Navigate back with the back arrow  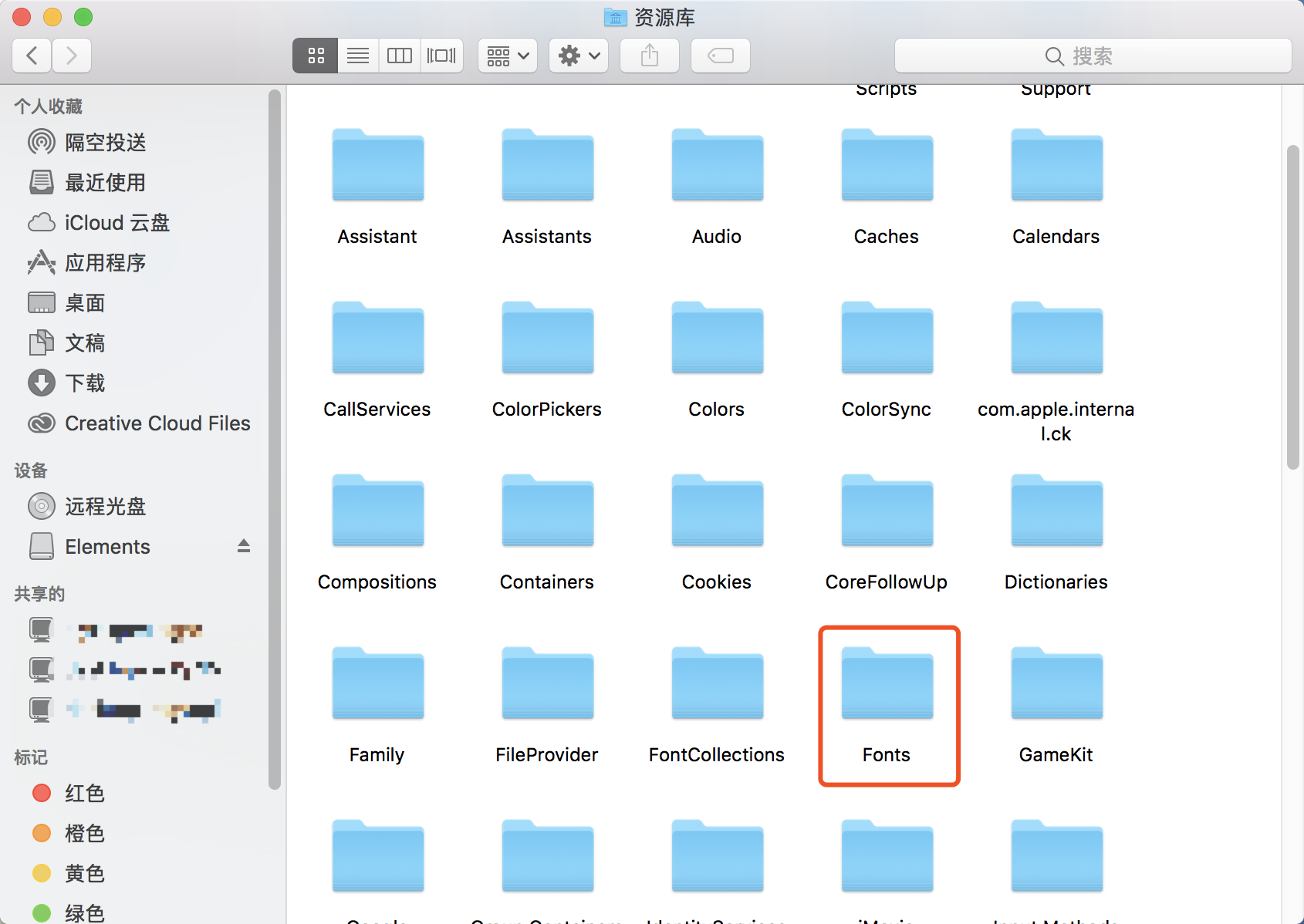pyautogui.click(x=32, y=56)
